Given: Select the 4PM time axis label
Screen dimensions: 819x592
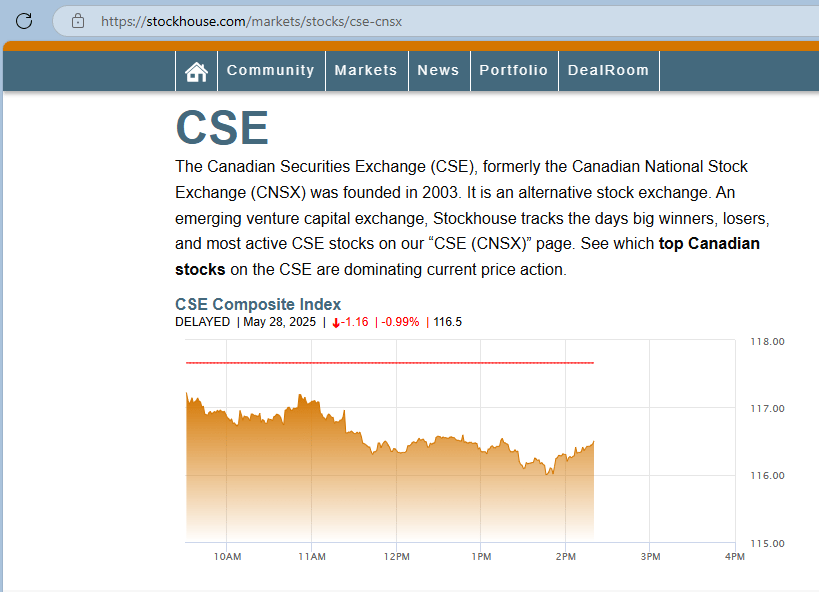Looking at the screenshot, I should (734, 556).
